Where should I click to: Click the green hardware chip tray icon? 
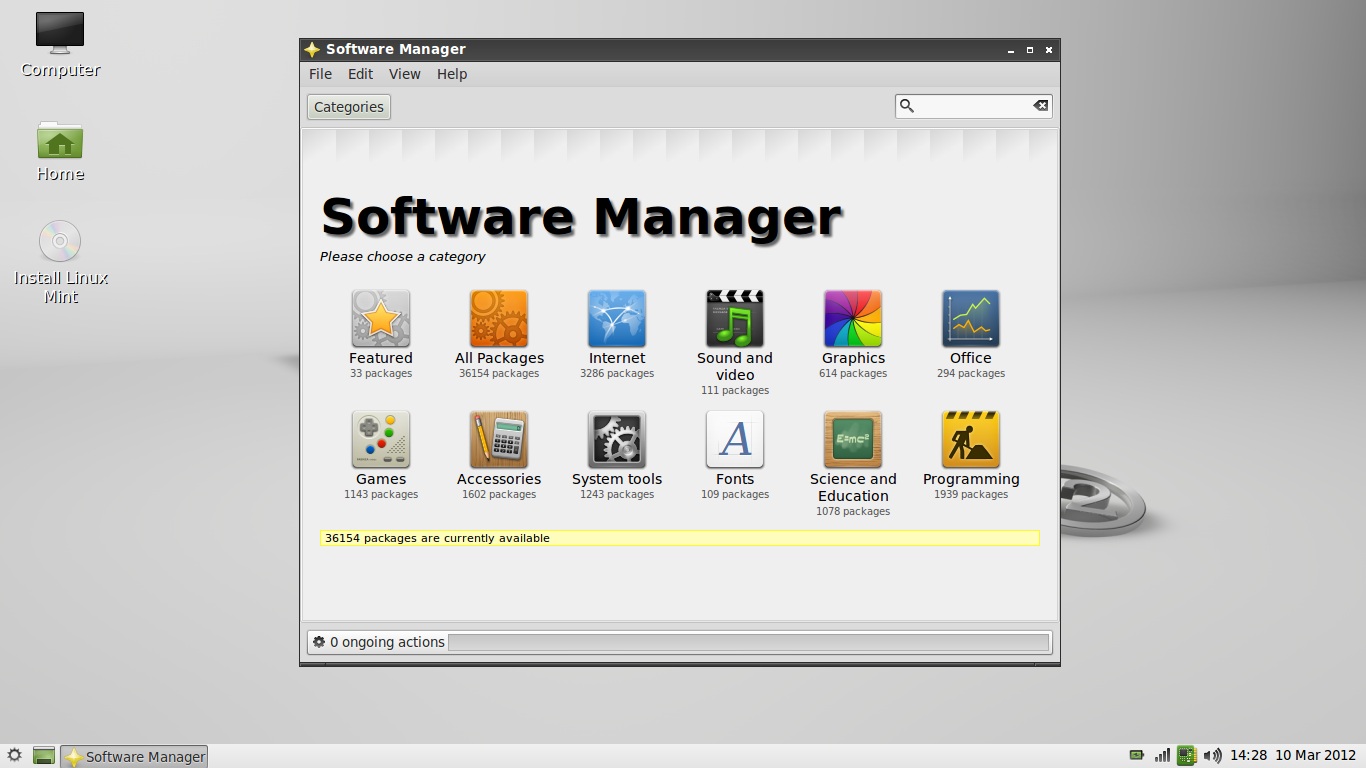(x=1187, y=756)
